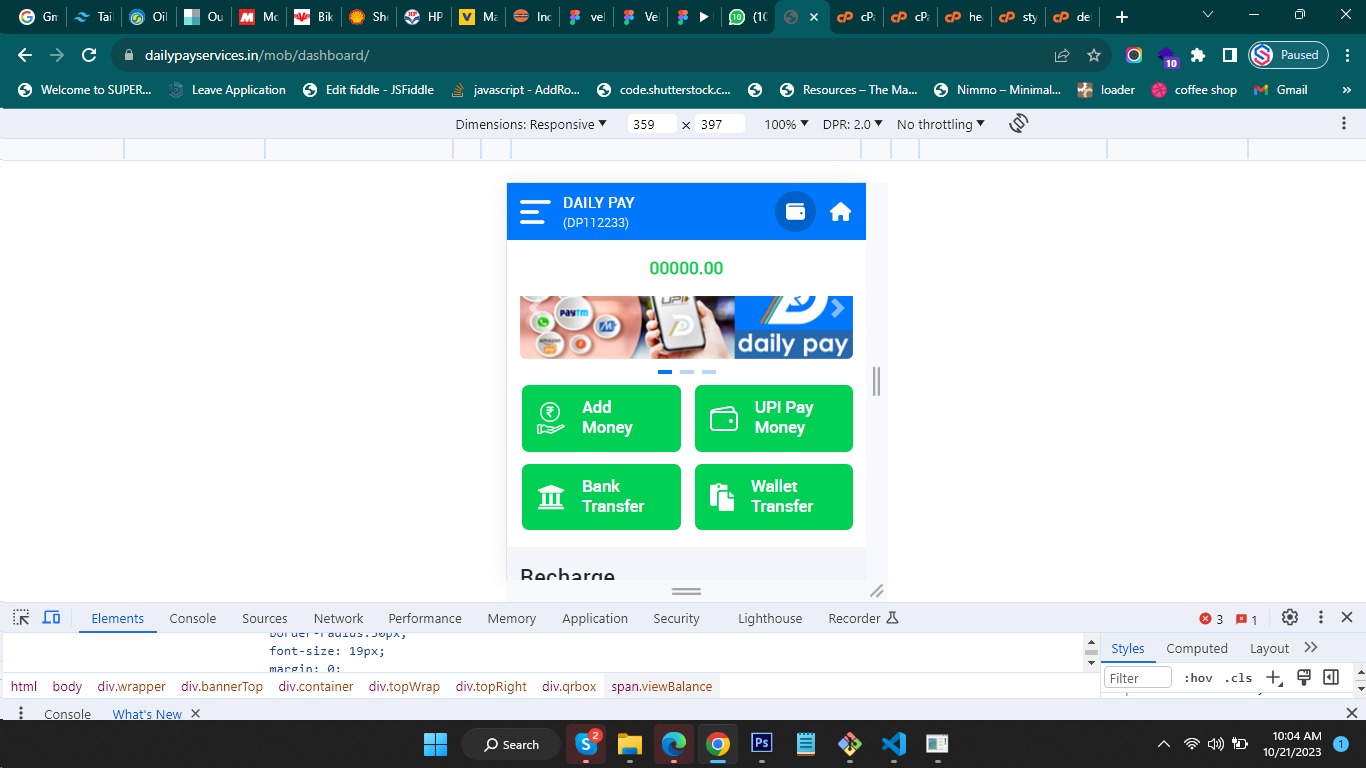Viewport: 1366px width, 768px height.
Task: Toggle the .cls class editor
Action: 1239,678
